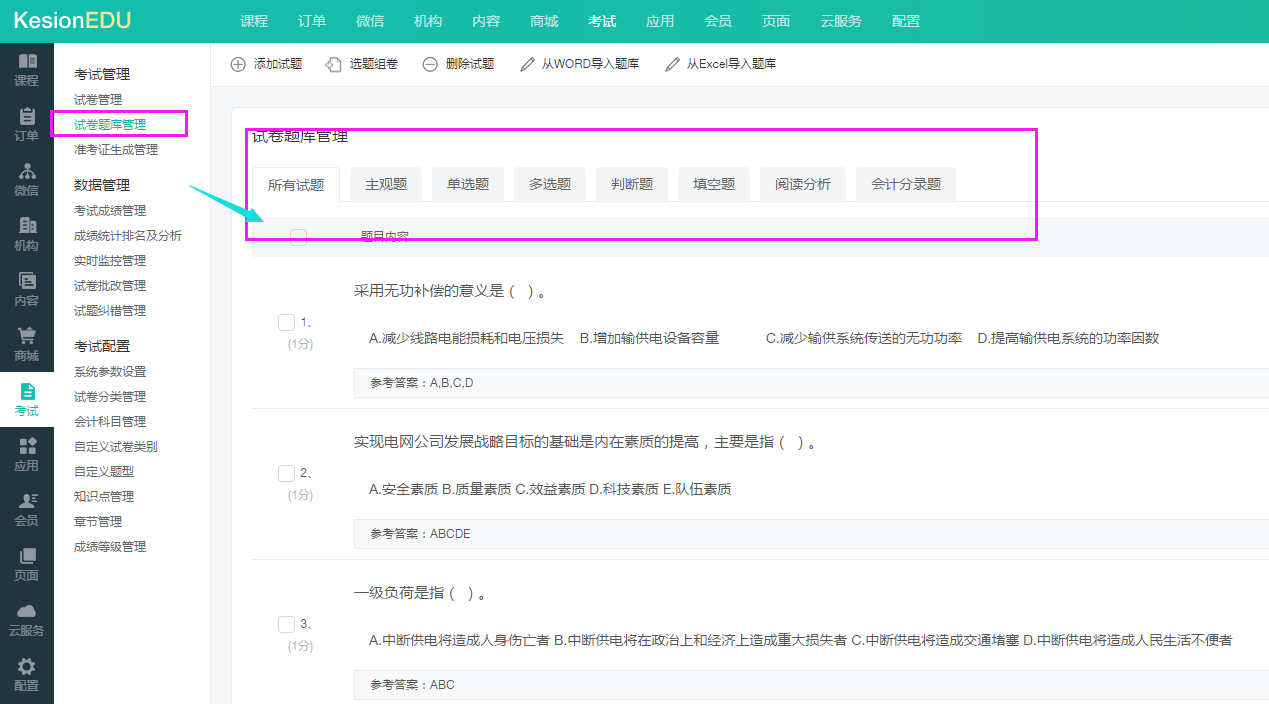The image size is (1269, 704).
Task: Switch to the 单选题 tab
Action: (468, 184)
